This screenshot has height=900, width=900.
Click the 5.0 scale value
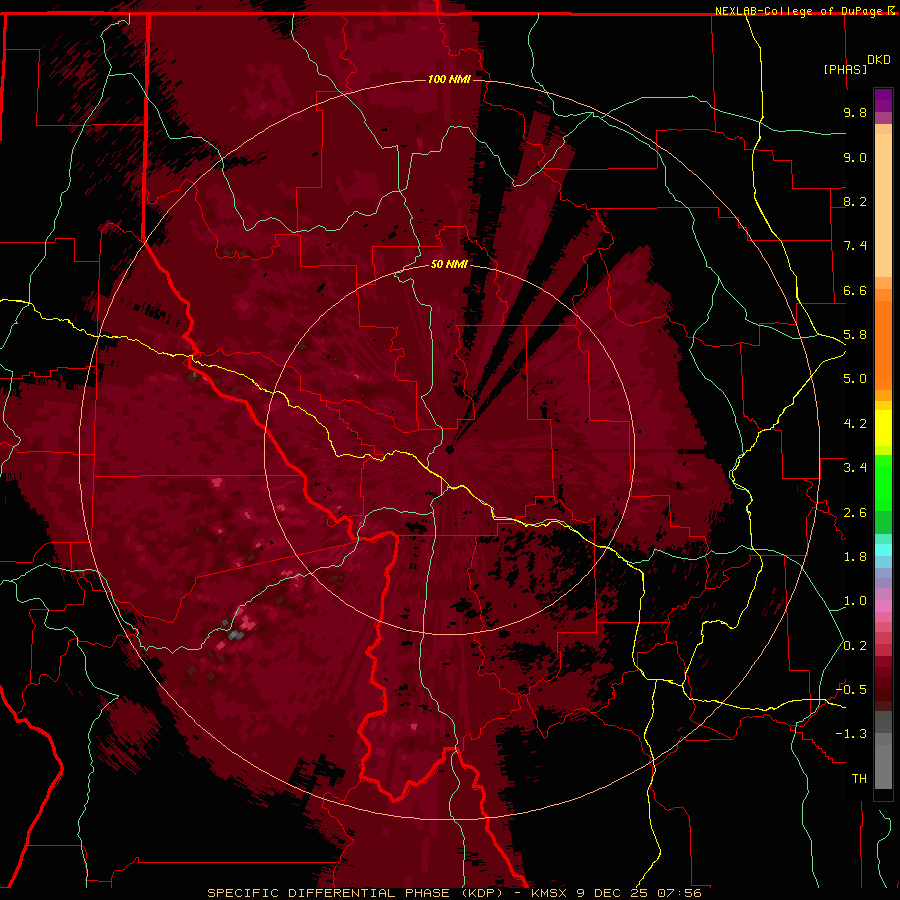click(x=855, y=379)
